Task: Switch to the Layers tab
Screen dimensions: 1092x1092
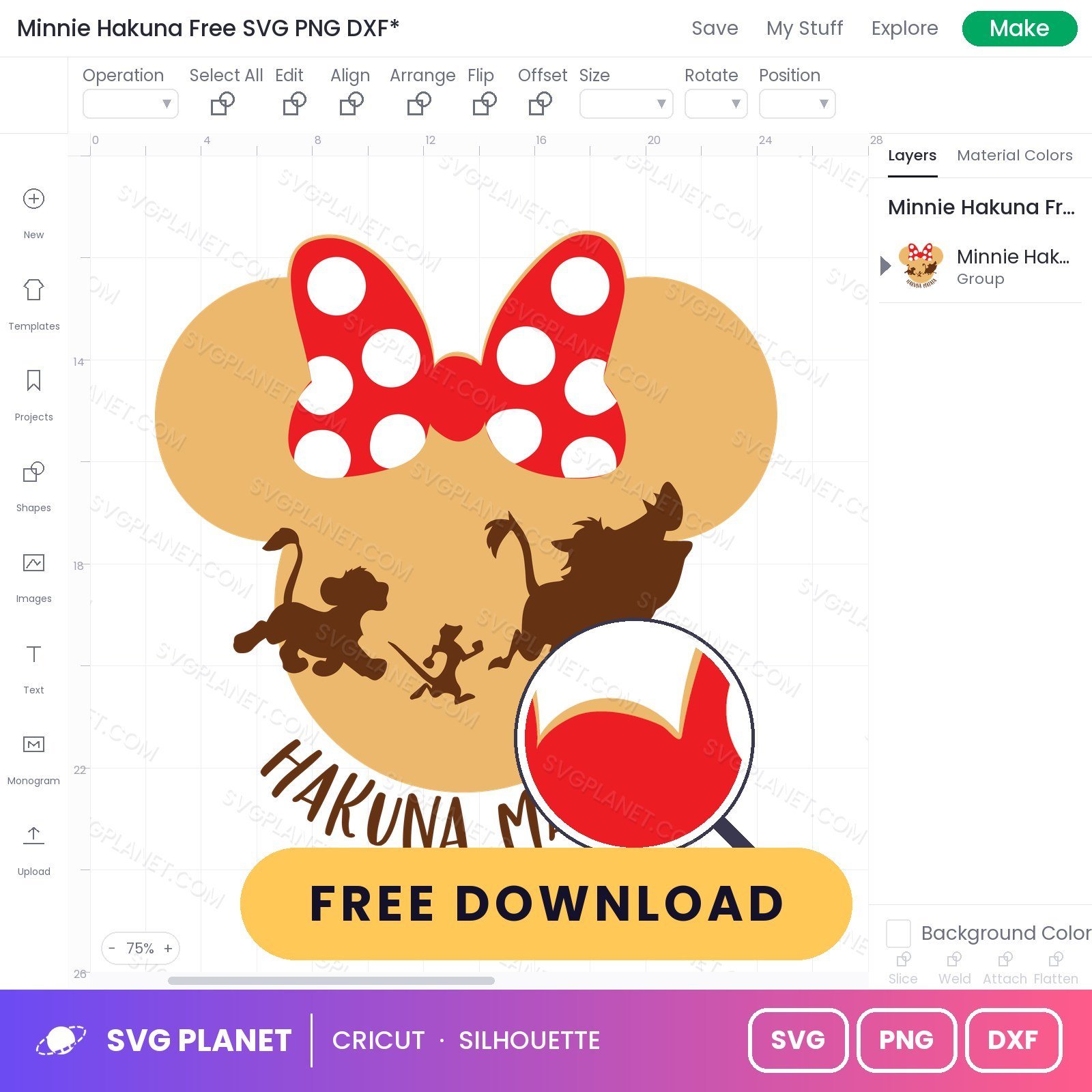Action: pos(912,156)
